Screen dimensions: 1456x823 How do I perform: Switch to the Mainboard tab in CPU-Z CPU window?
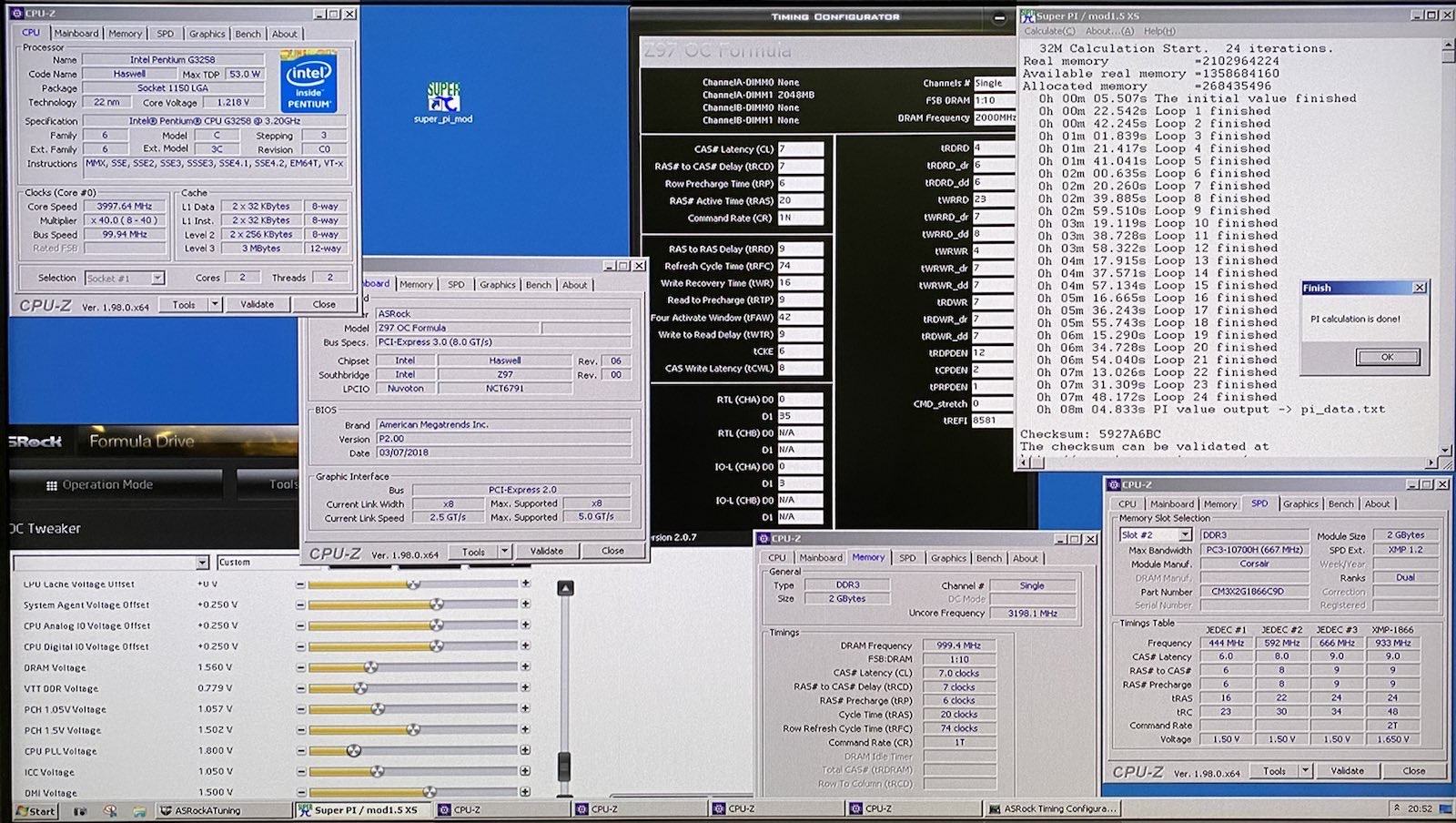(x=76, y=34)
